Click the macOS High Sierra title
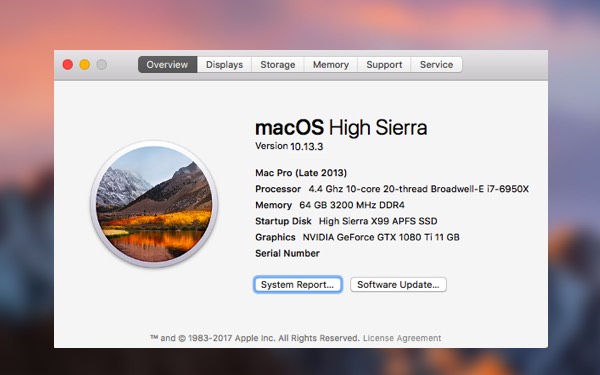The height and width of the screenshot is (375, 600). click(x=341, y=127)
